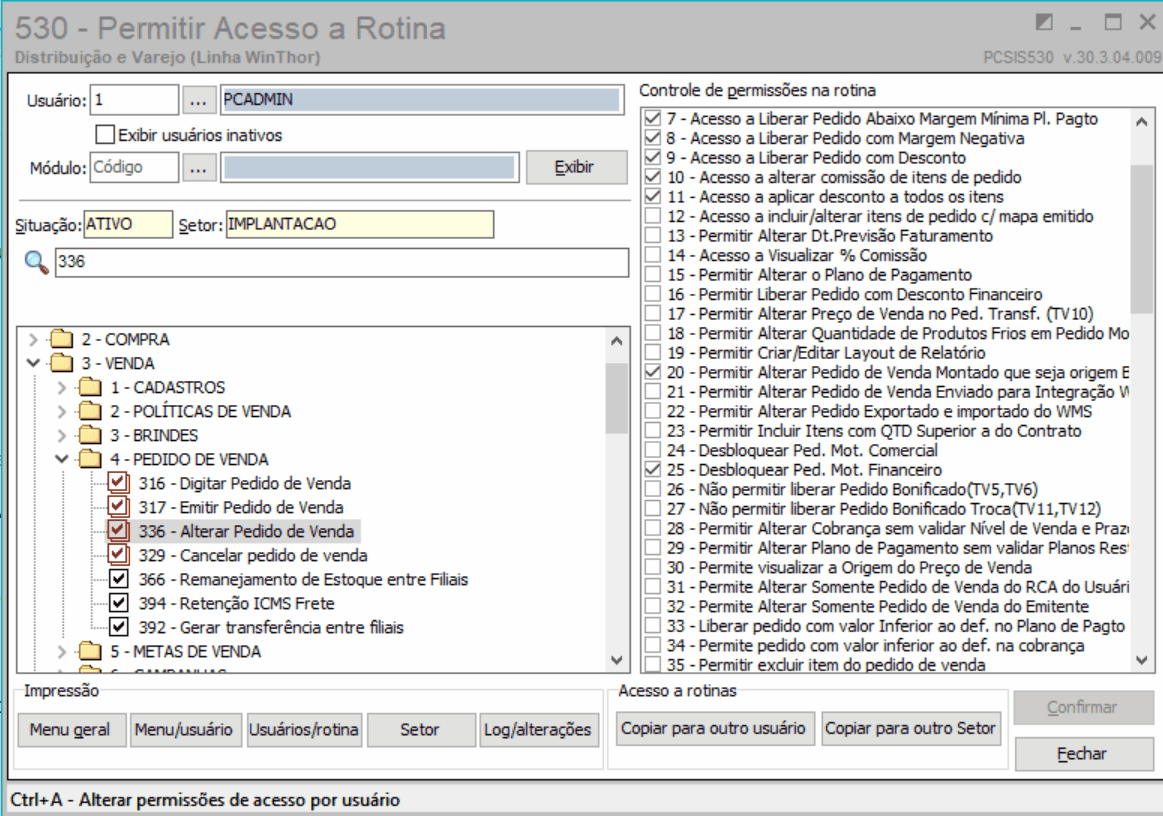
Task: Expand the 1 - CADASTROS node
Action: (x=62, y=387)
